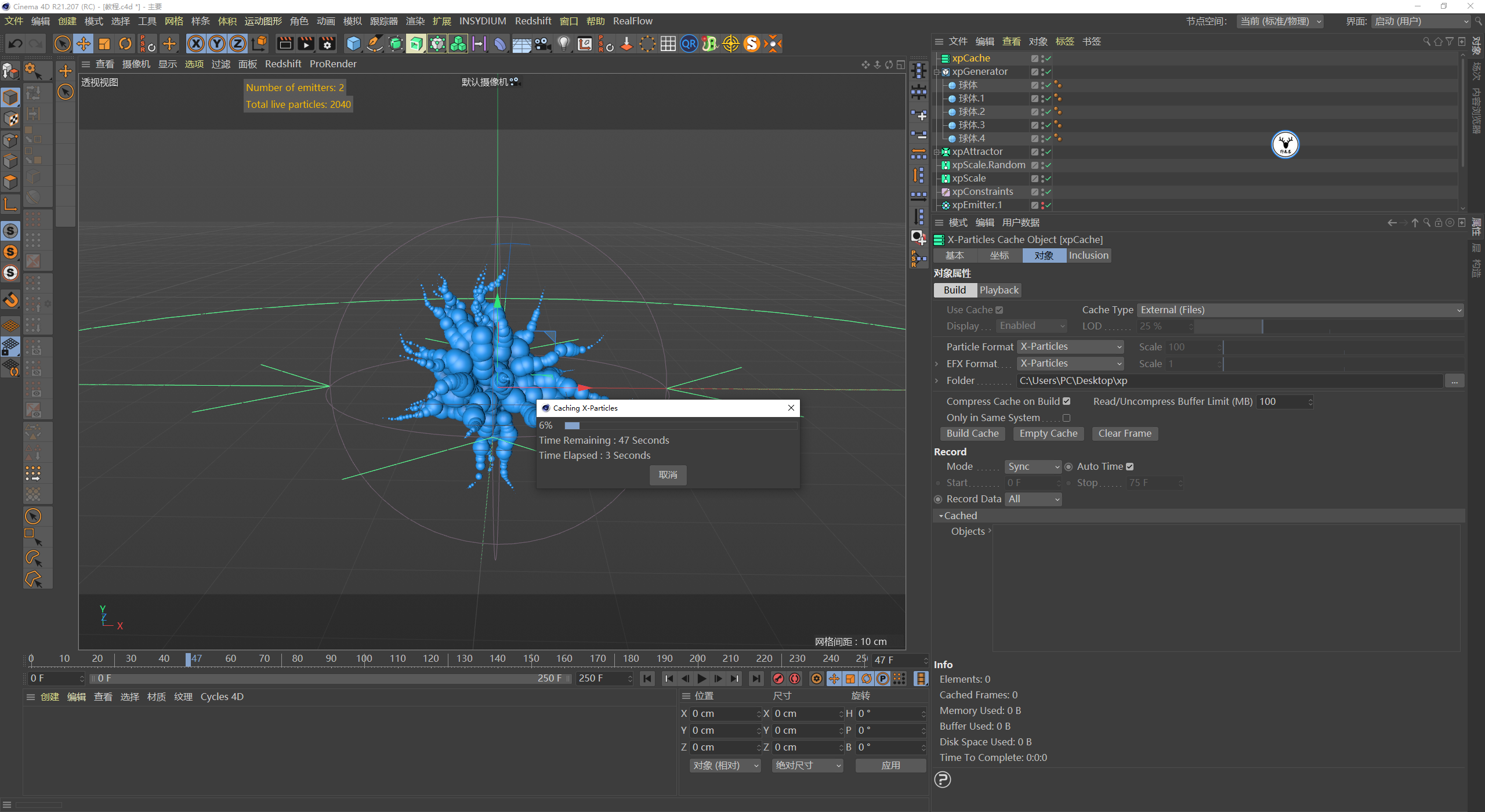Viewport: 1485px width, 812px height.
Task: Click the Build Cache button
Action: point(972,434)
